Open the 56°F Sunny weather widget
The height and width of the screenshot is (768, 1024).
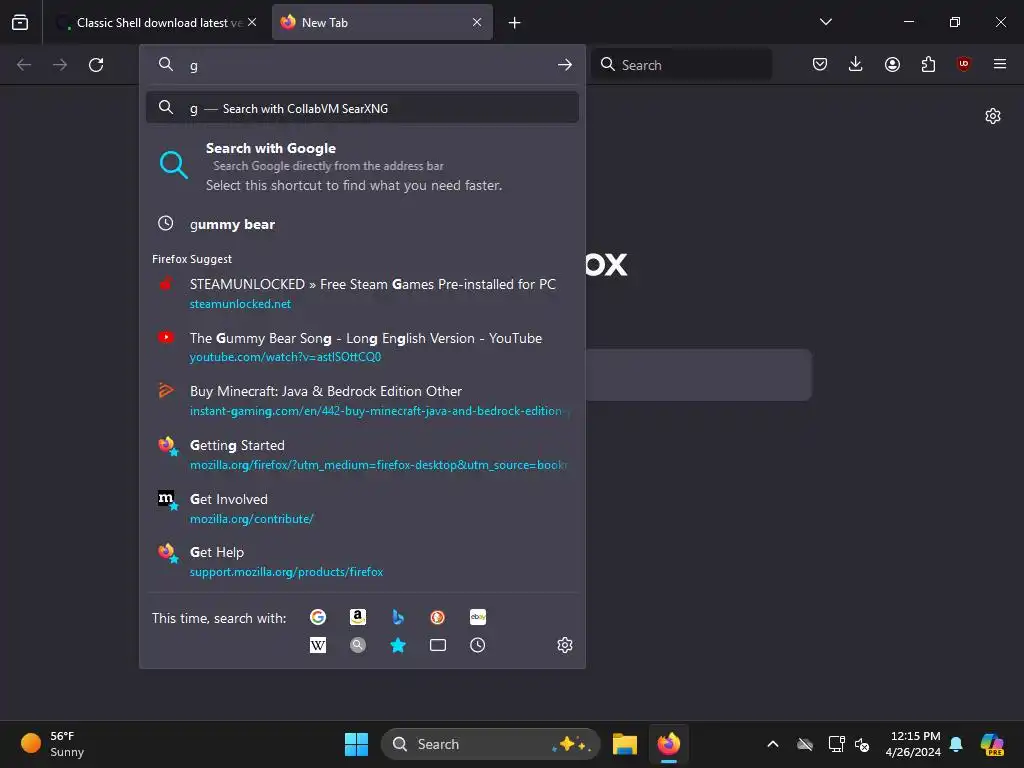tap(53, 744)
